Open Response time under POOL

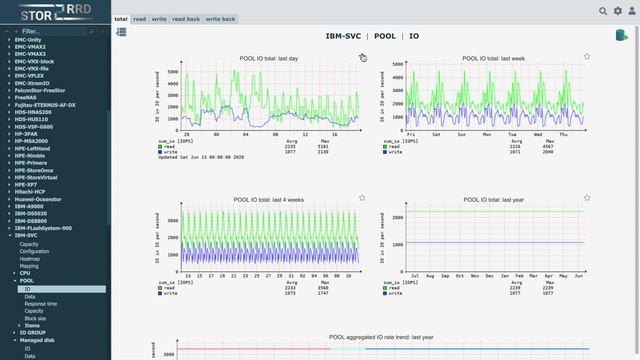41,304
